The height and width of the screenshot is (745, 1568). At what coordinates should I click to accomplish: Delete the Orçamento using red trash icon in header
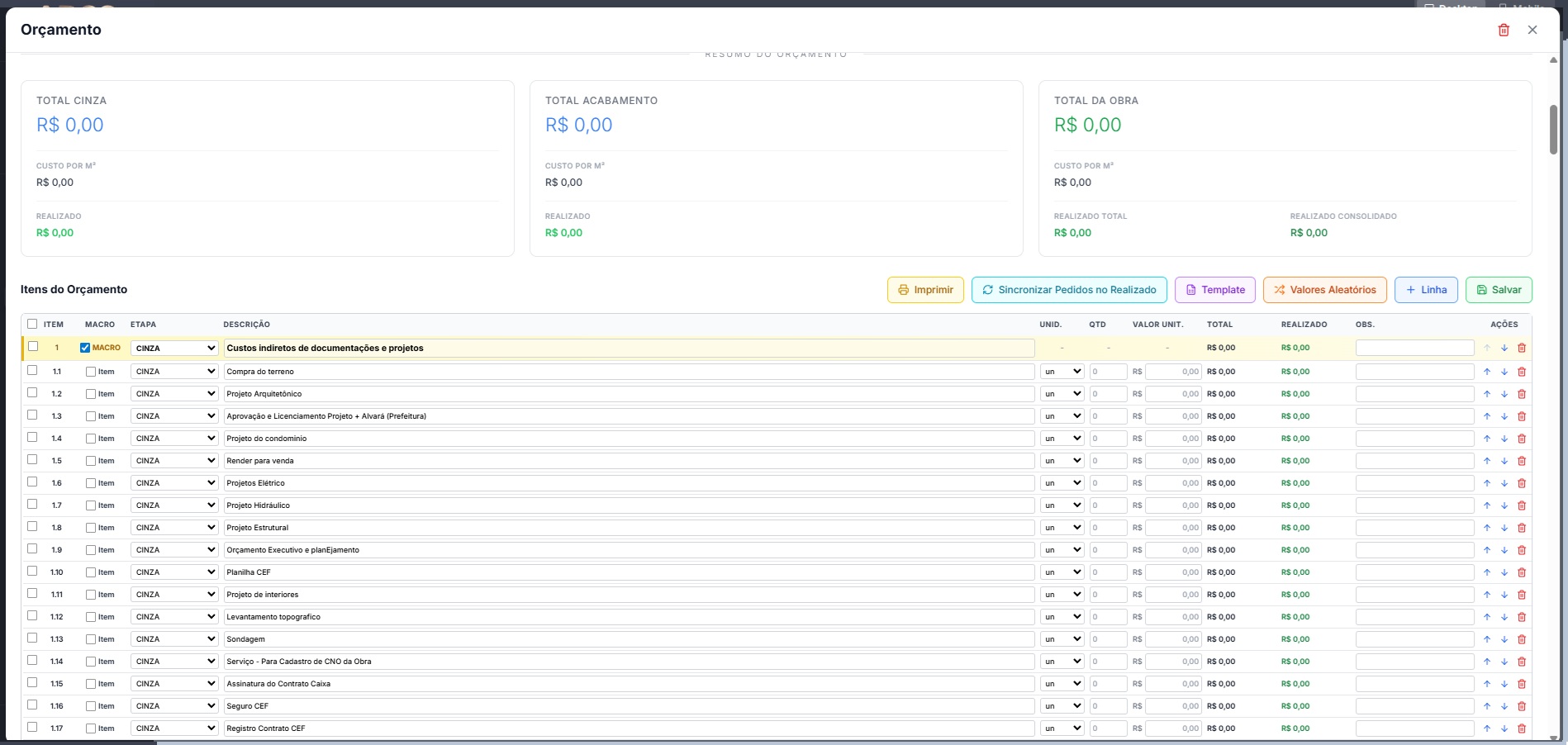(1504, 30)
